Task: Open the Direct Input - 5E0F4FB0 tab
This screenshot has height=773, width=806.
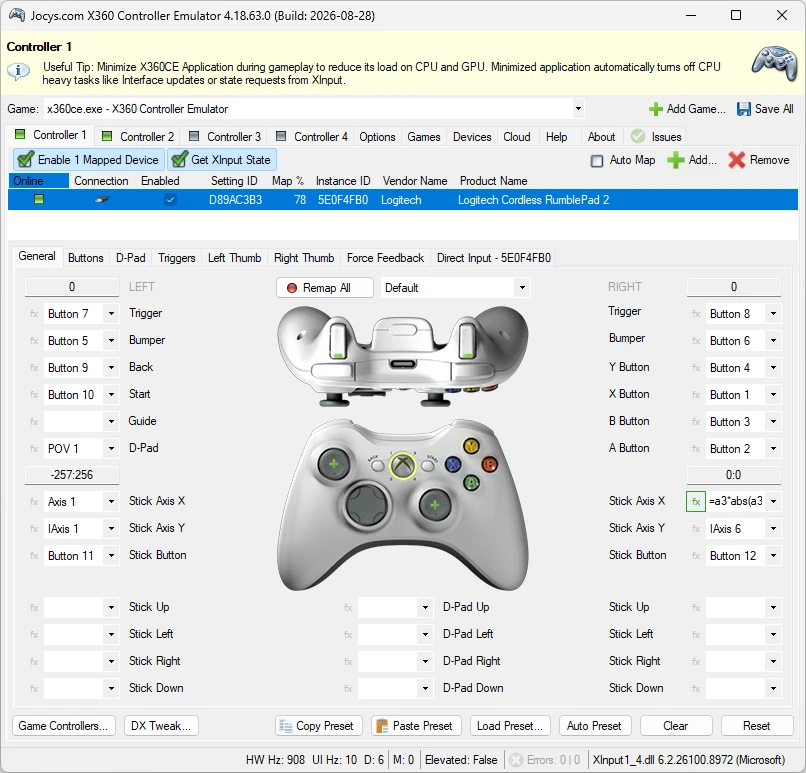Action: (494, 258)
